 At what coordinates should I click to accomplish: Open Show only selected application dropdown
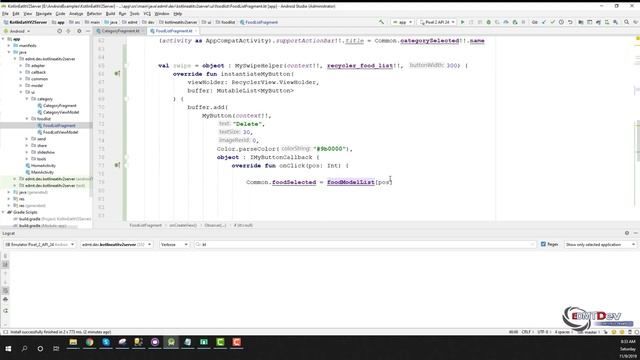coord(600,244)
